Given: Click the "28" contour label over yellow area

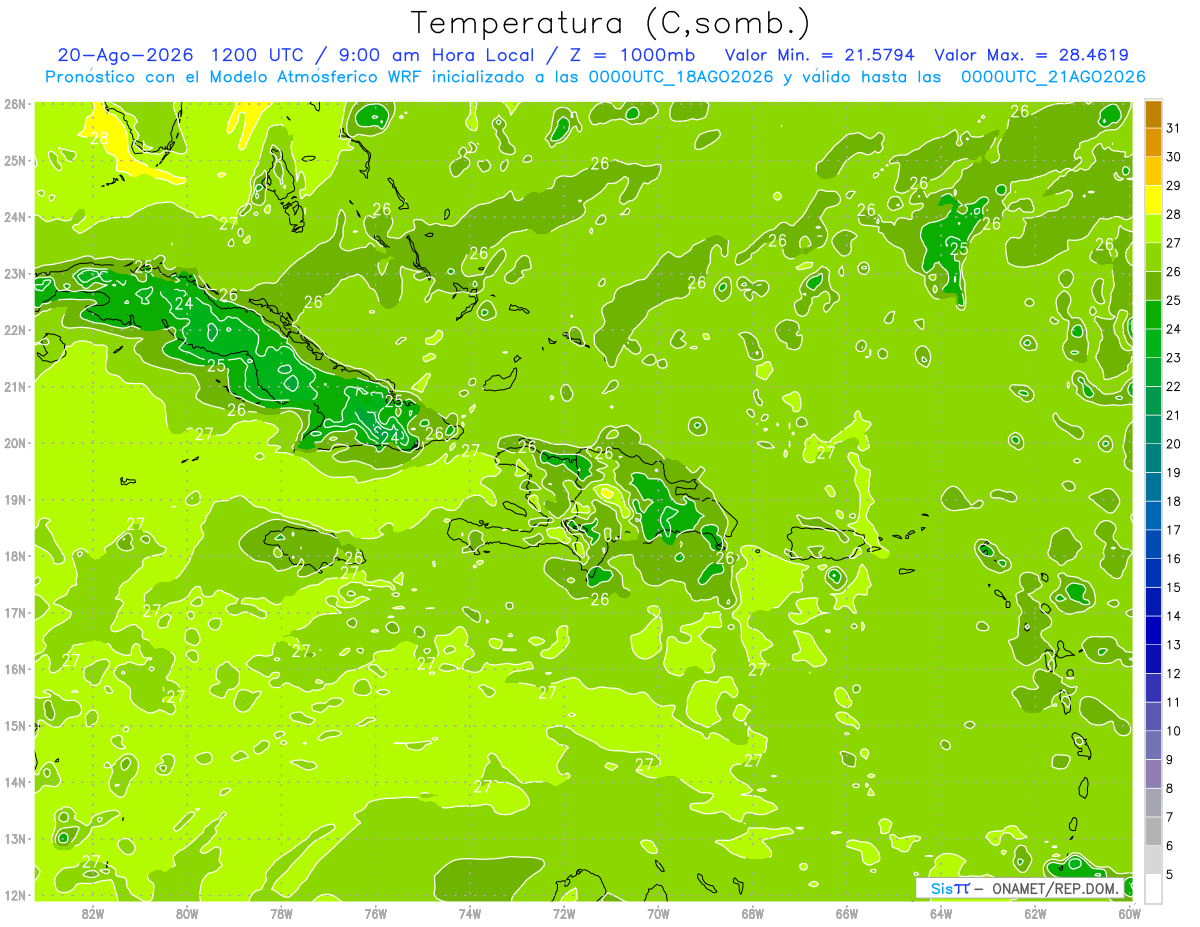Looking at the screenshot, I should (x=99, y=138).
